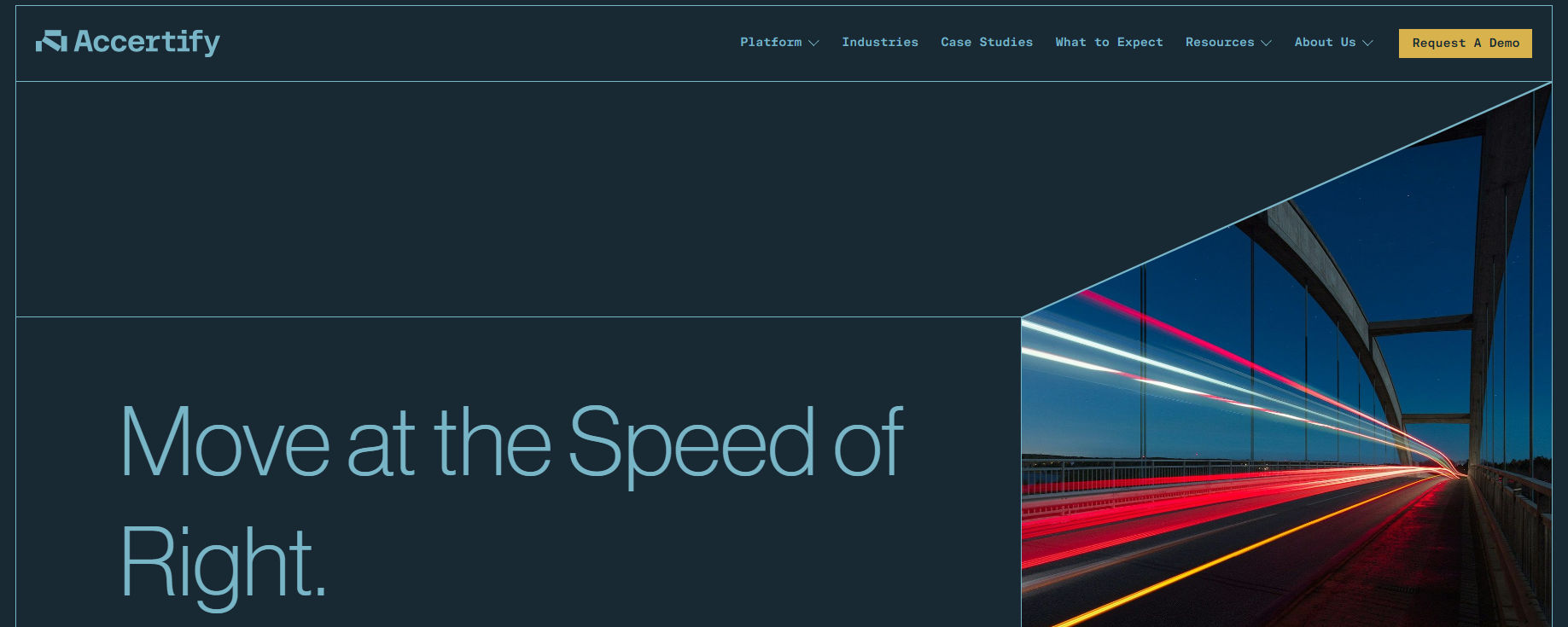Click the Accertify logo icon

(51, 41)
